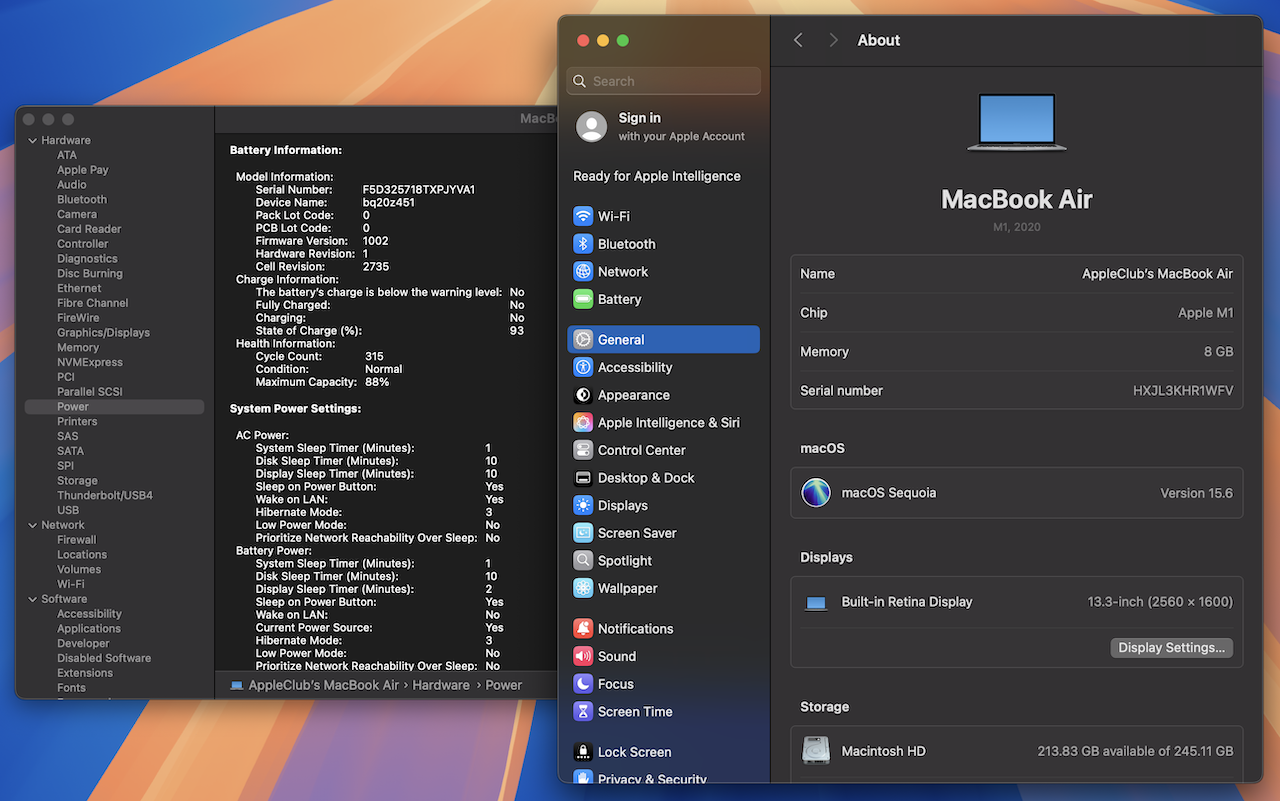Select Firewall under Network in System Information

(x=77, y=540)
